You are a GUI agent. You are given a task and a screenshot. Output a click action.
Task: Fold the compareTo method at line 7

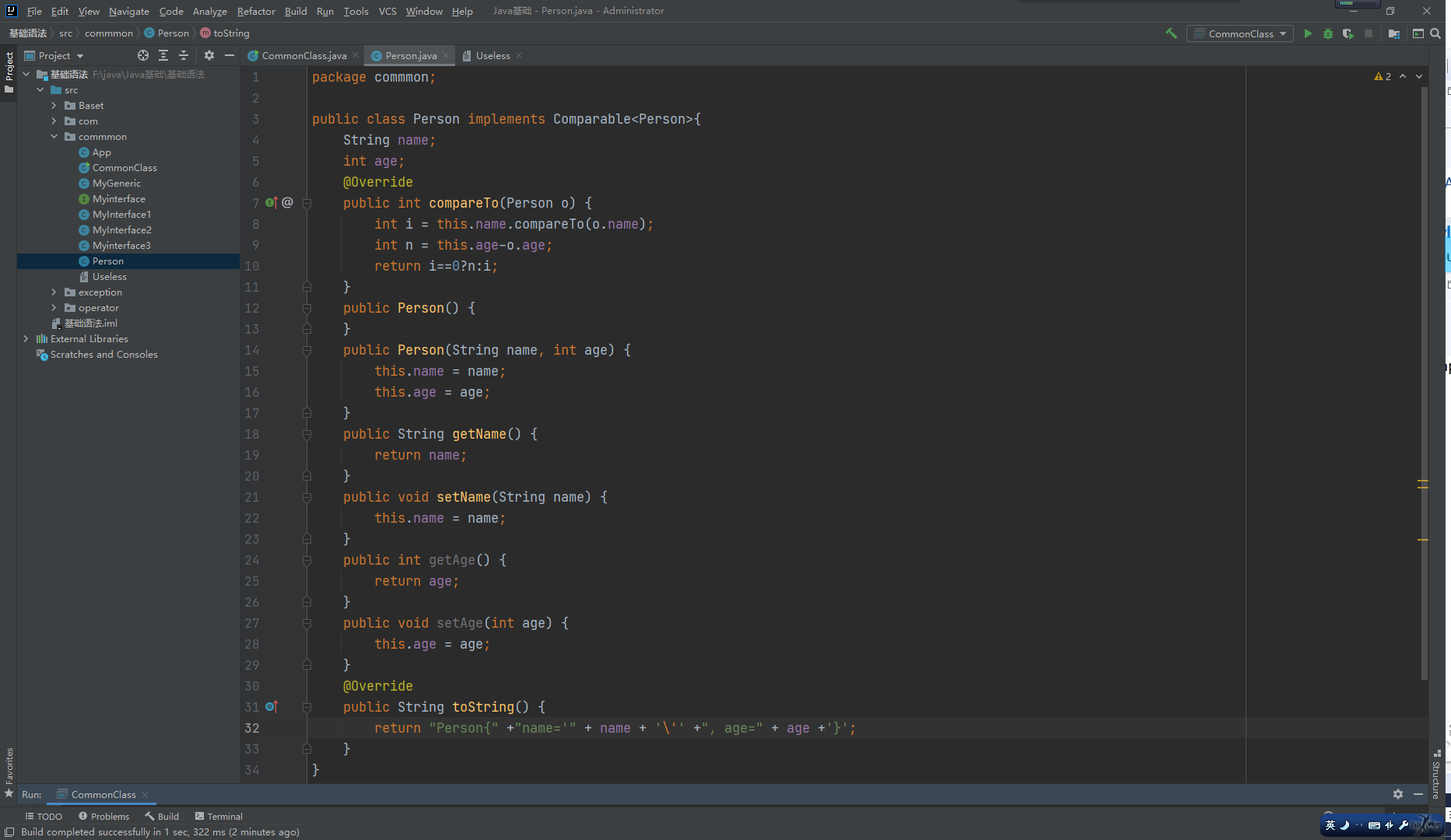pos(307,203)
